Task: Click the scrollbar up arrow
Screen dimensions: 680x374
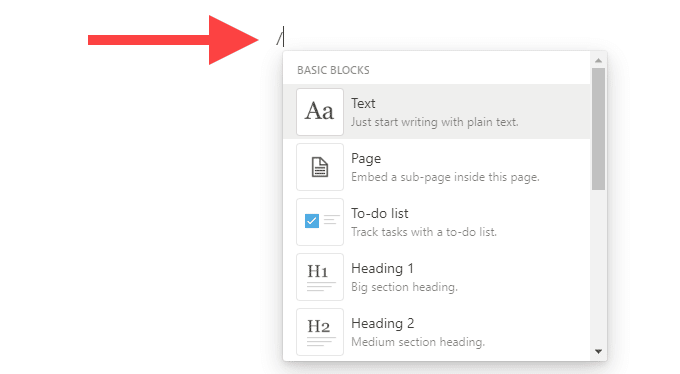Action: click(x=598, y=60)
